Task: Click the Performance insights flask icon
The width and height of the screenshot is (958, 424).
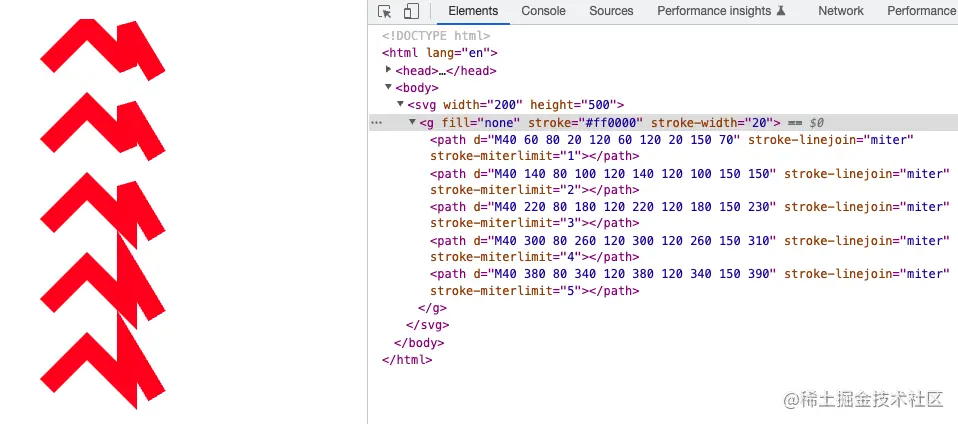Action: click(780, 11)
